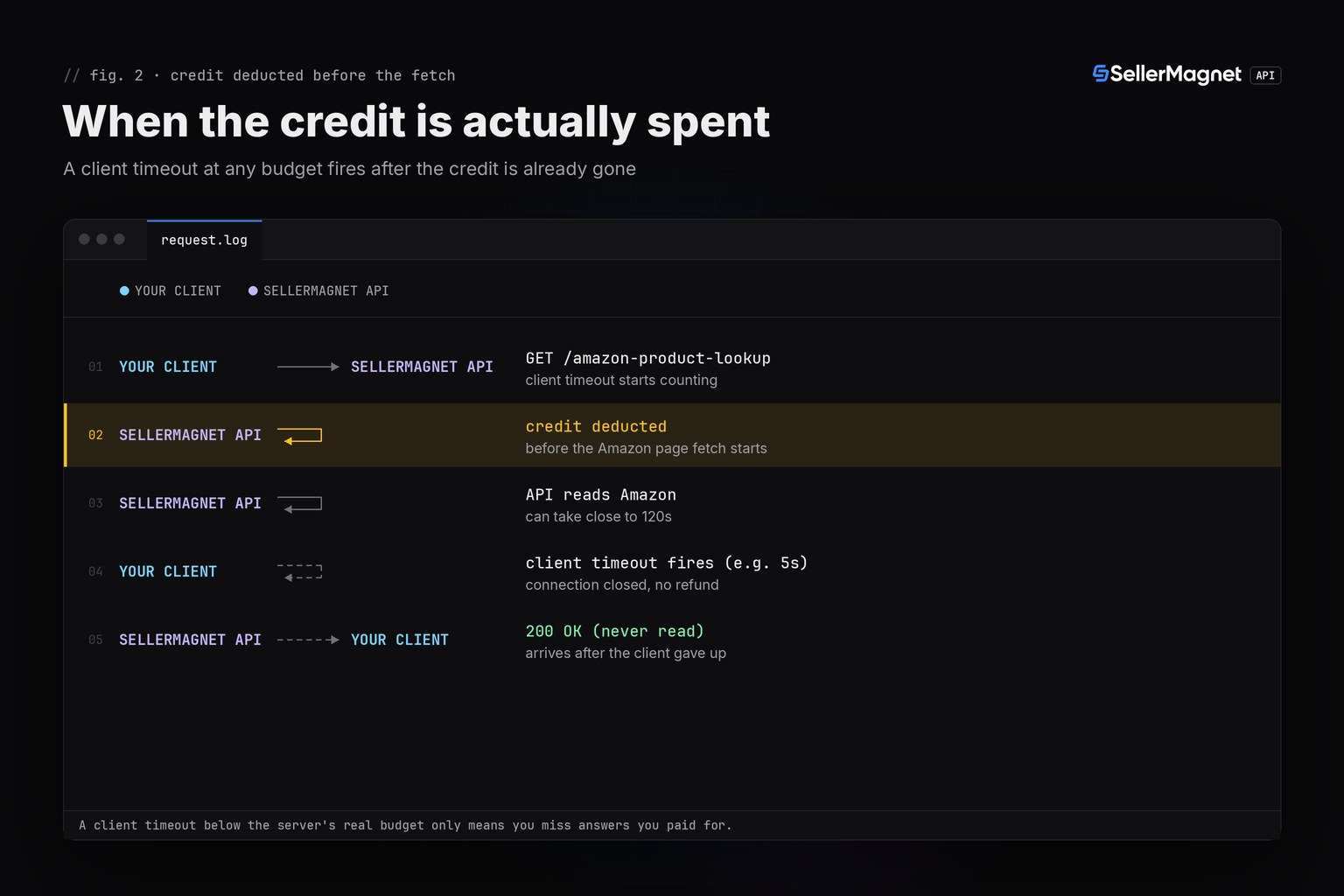Click "before the Amazon page fetch starts"
The image size is (1344, 896).
(646, 448)
